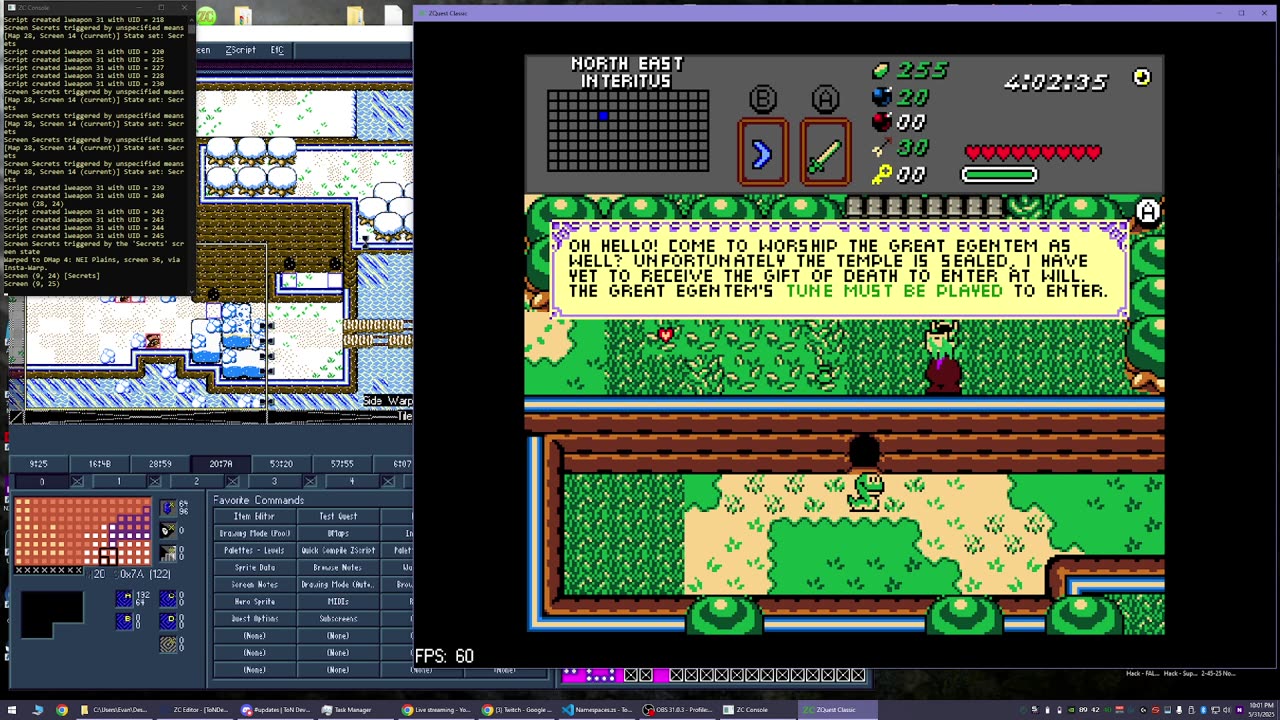This screenshot has height=720, width=1280.
Task: Click the black combo preview box
Action: 52,614
